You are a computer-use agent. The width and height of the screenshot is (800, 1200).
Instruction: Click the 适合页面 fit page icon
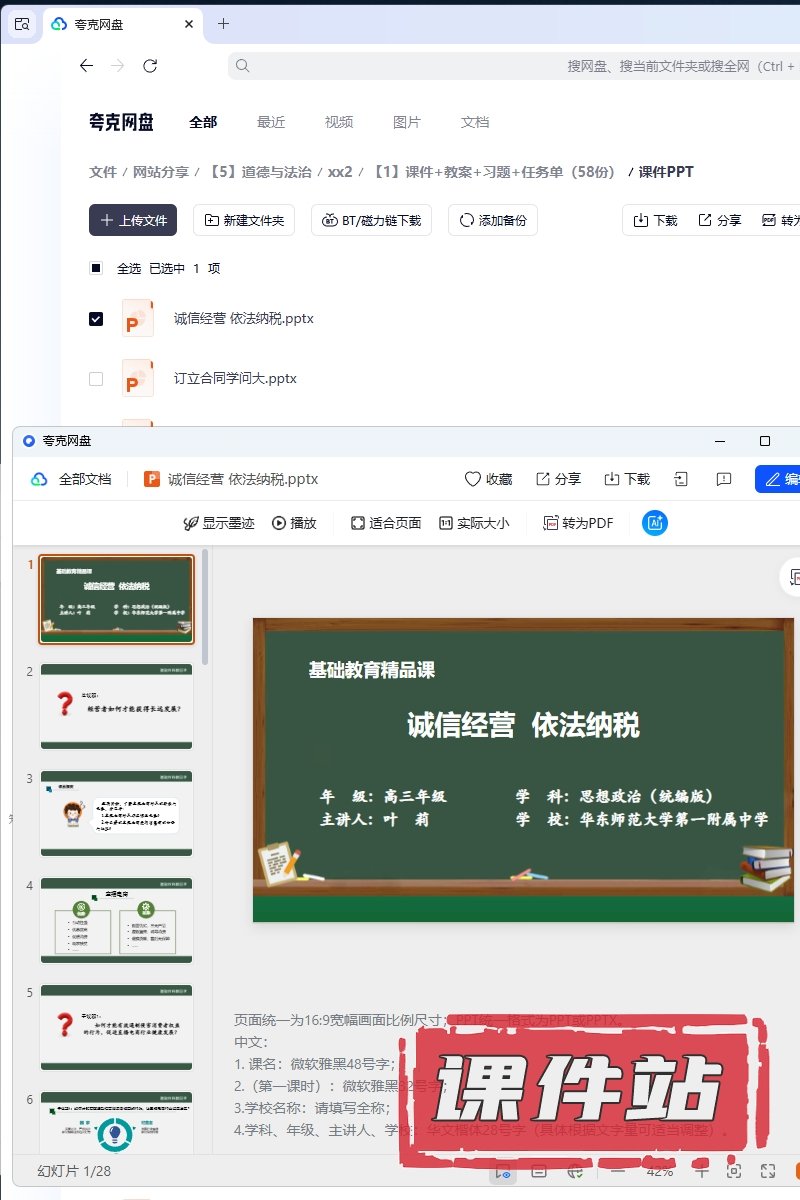(x=358, y=522)
